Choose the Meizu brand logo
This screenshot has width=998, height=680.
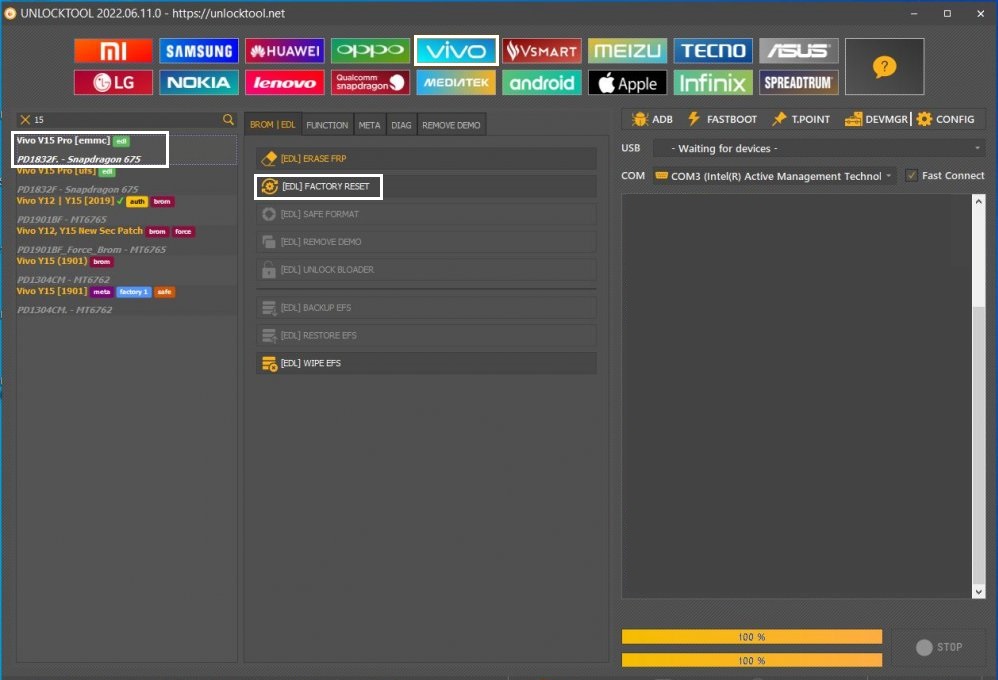(x=627, y=51)
